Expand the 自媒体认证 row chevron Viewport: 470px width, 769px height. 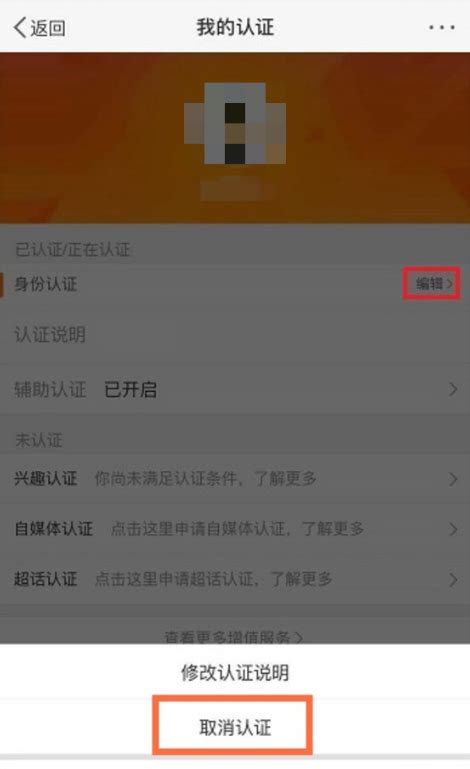452,529
